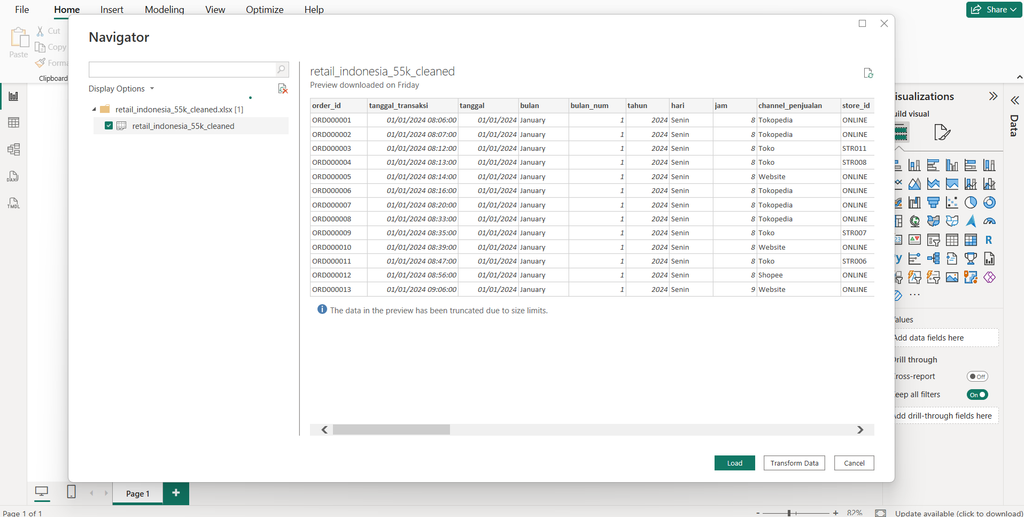Image resolution: width=1024 pixels, height=517 pixels.
Task: Toggle the Cross-report switch
Action: click(977, 377)
